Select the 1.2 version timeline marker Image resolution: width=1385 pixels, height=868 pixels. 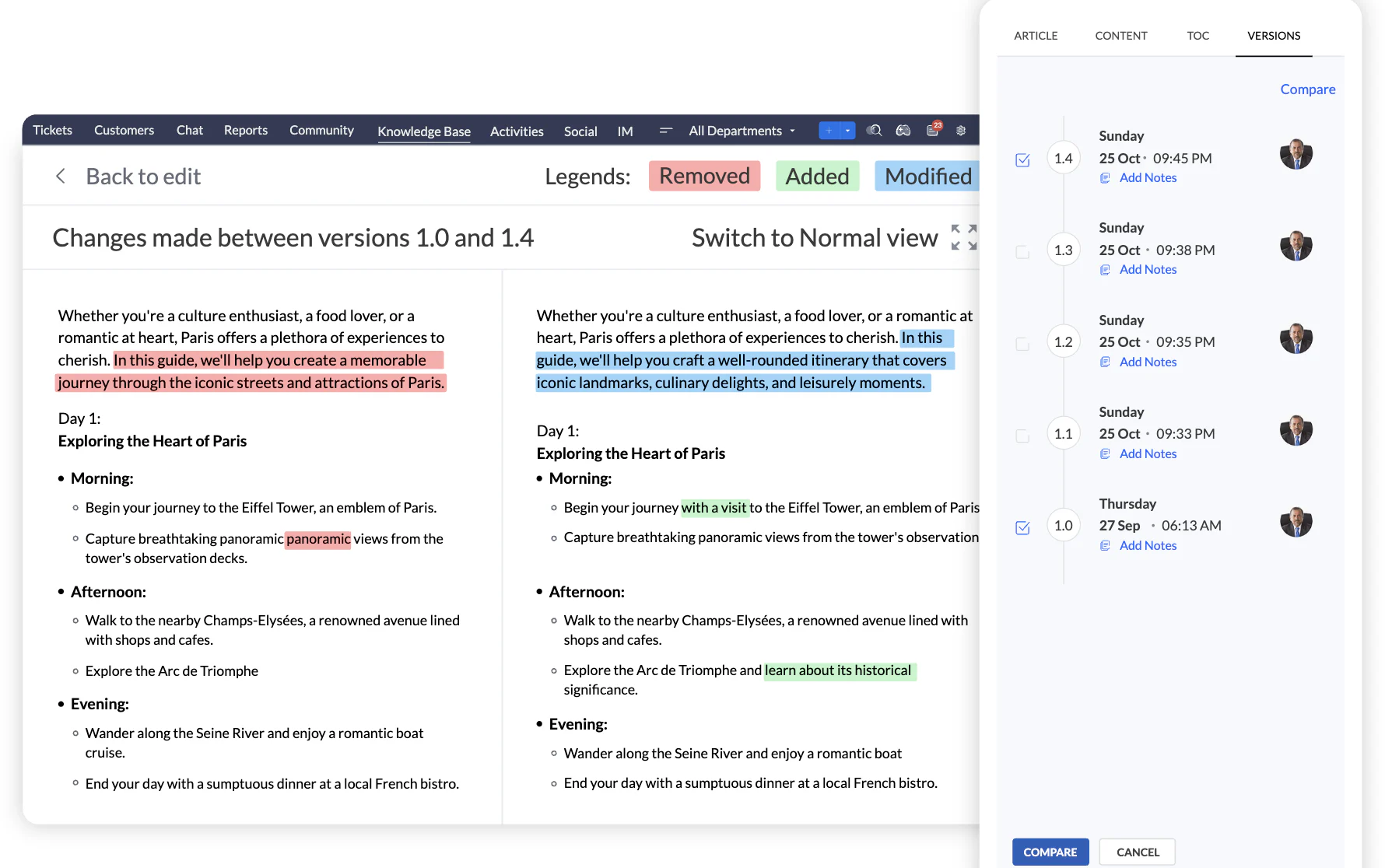tap(1064, 342)
